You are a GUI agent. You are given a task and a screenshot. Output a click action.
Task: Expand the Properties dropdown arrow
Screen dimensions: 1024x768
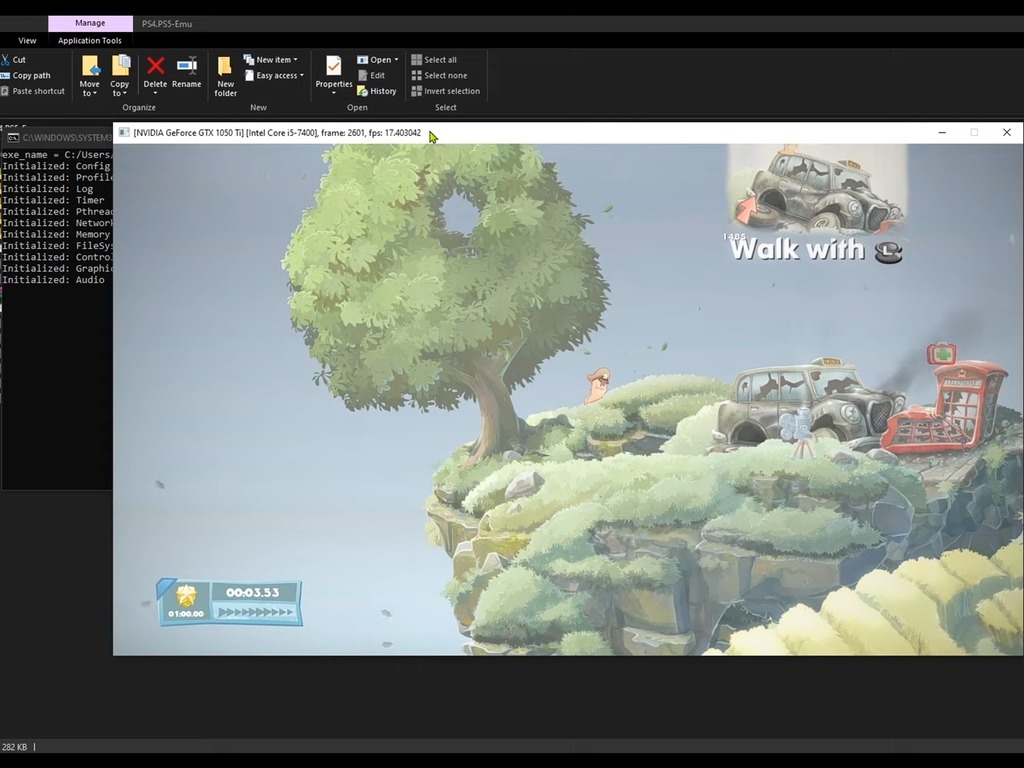(334, 93)
